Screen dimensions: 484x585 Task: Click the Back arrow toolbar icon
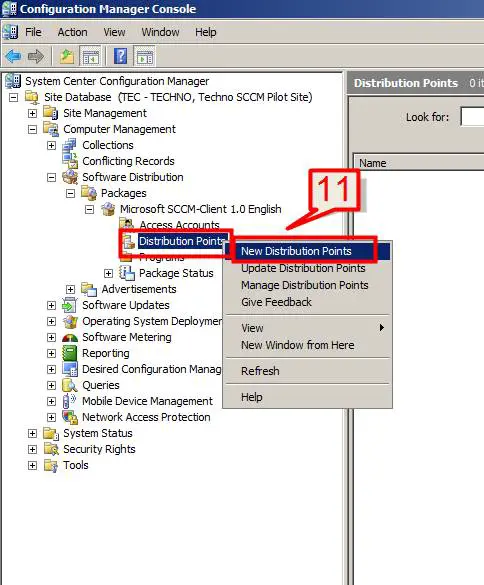[13, 57]
